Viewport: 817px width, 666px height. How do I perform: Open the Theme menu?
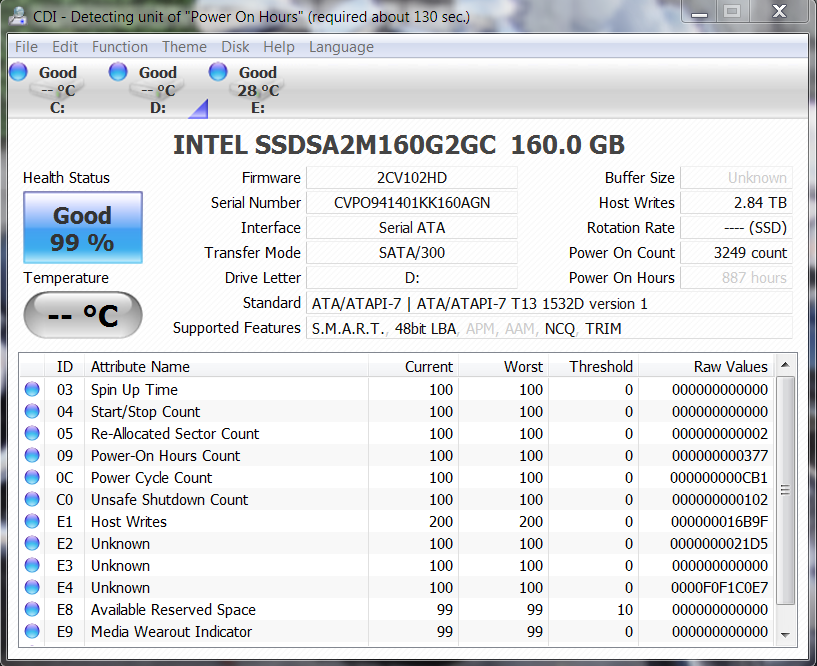[184, 47]
